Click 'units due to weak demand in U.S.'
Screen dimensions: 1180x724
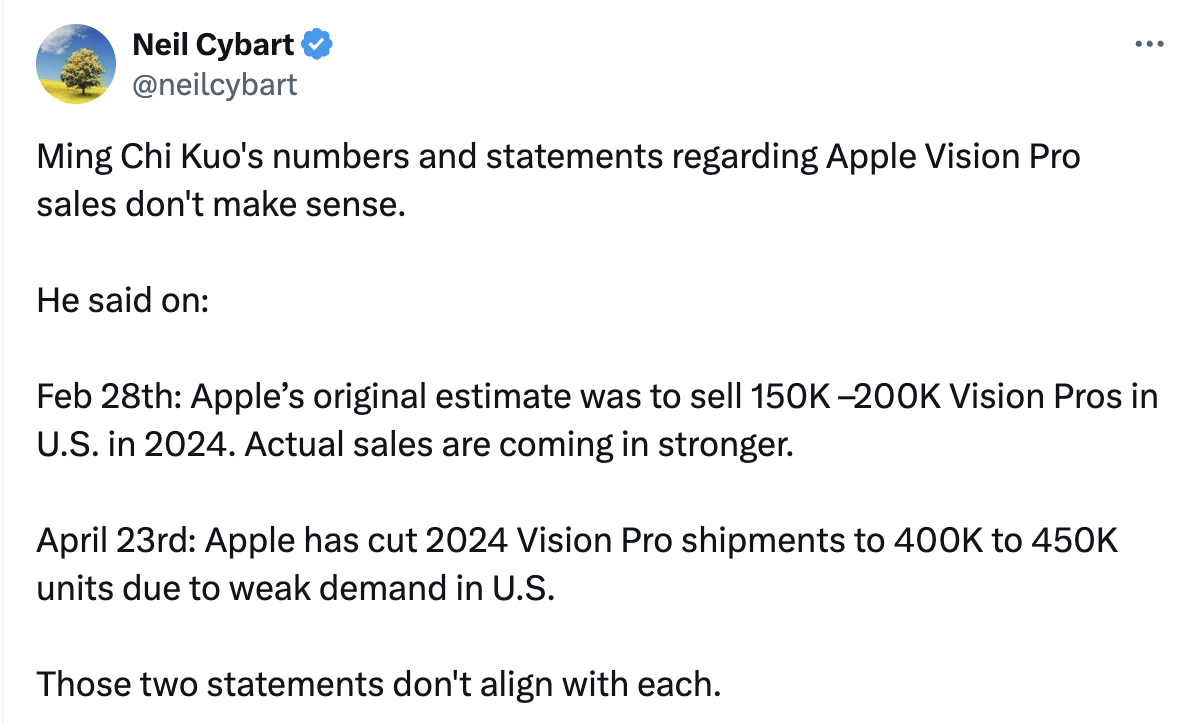[296, 589]
